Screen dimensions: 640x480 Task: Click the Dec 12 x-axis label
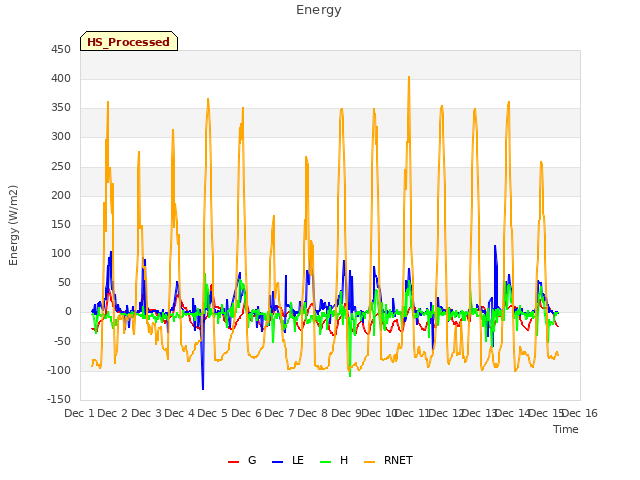pyautogui.click(x=446, y=413)
